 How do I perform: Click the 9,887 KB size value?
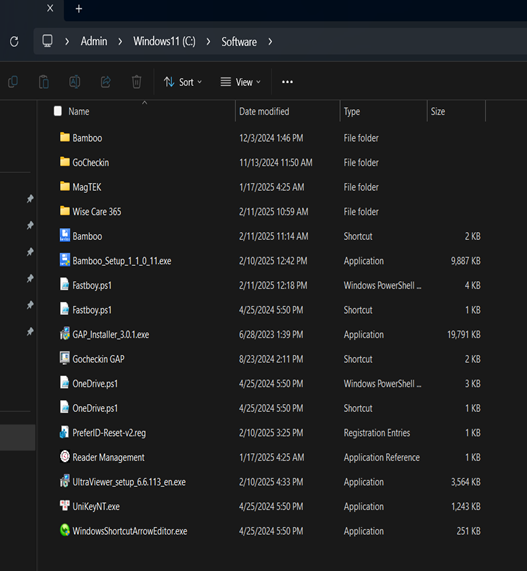465,261
